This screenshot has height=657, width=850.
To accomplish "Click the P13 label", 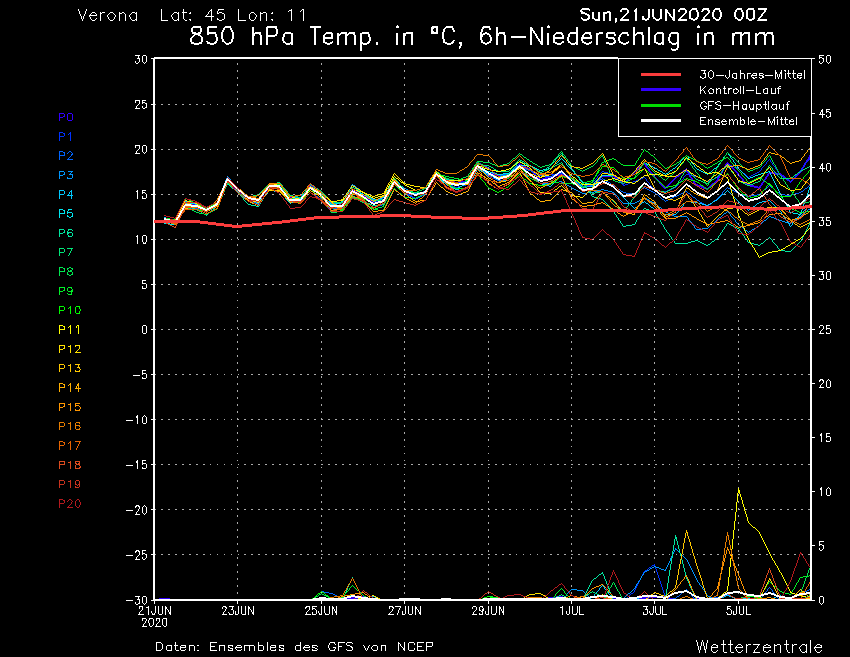I will pyautogui.click(x=69, y=368).
